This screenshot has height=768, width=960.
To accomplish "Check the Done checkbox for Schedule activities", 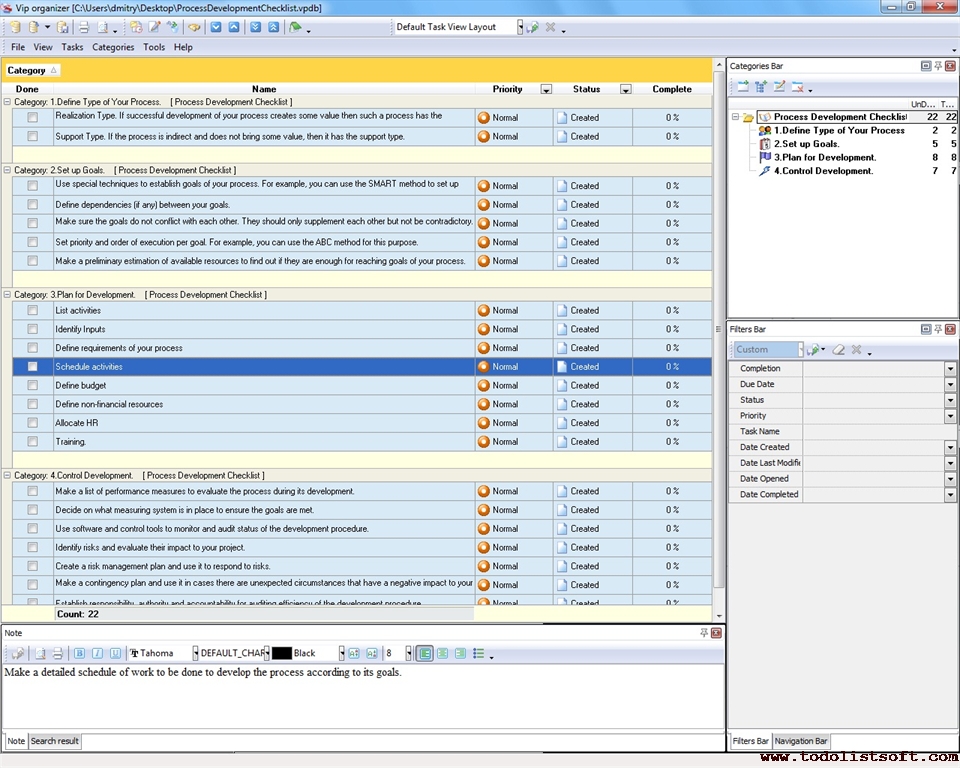I will 32,366.
